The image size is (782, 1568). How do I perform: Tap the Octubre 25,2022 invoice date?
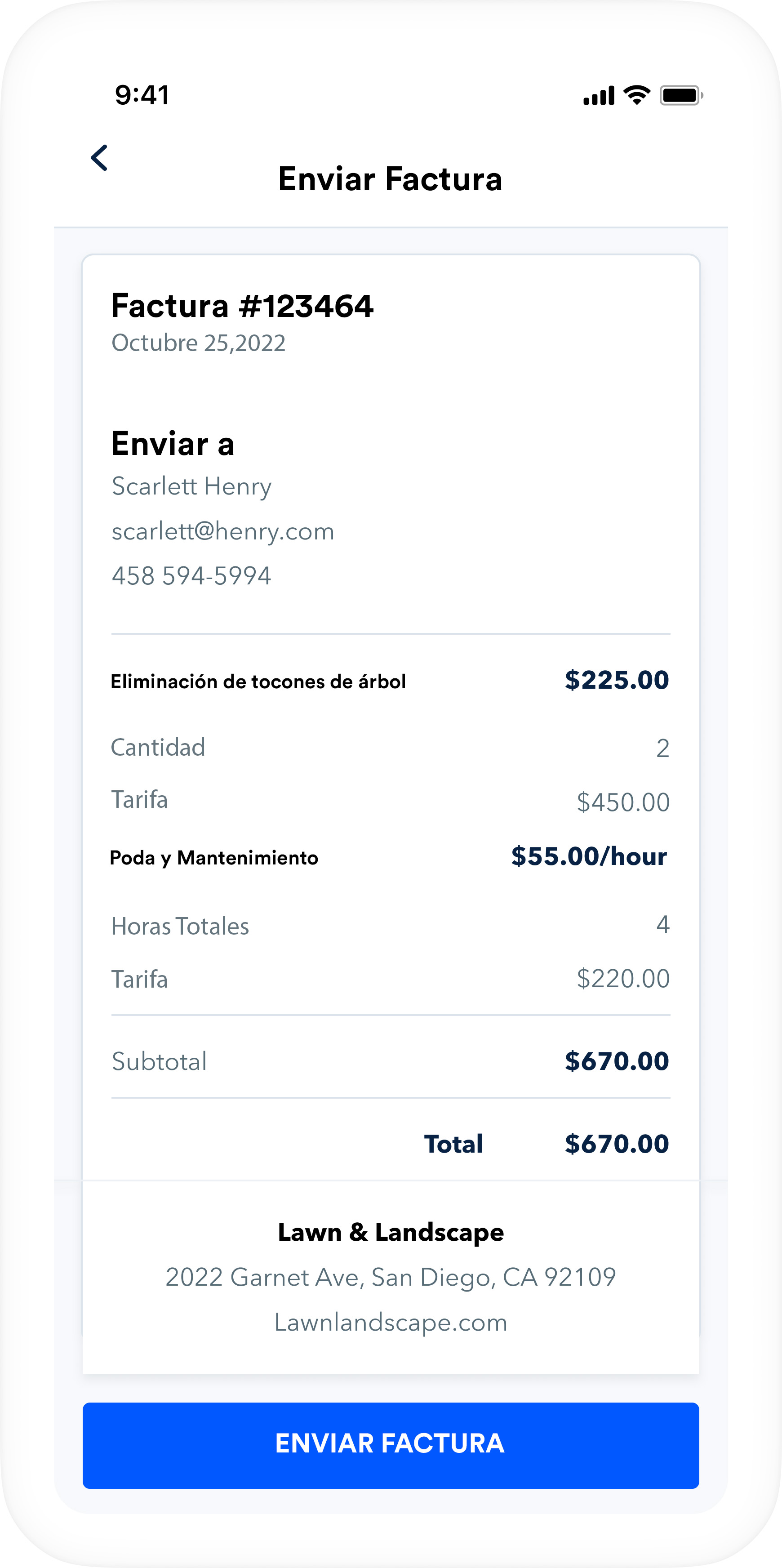pyautogui.click(x=198, y=343)
